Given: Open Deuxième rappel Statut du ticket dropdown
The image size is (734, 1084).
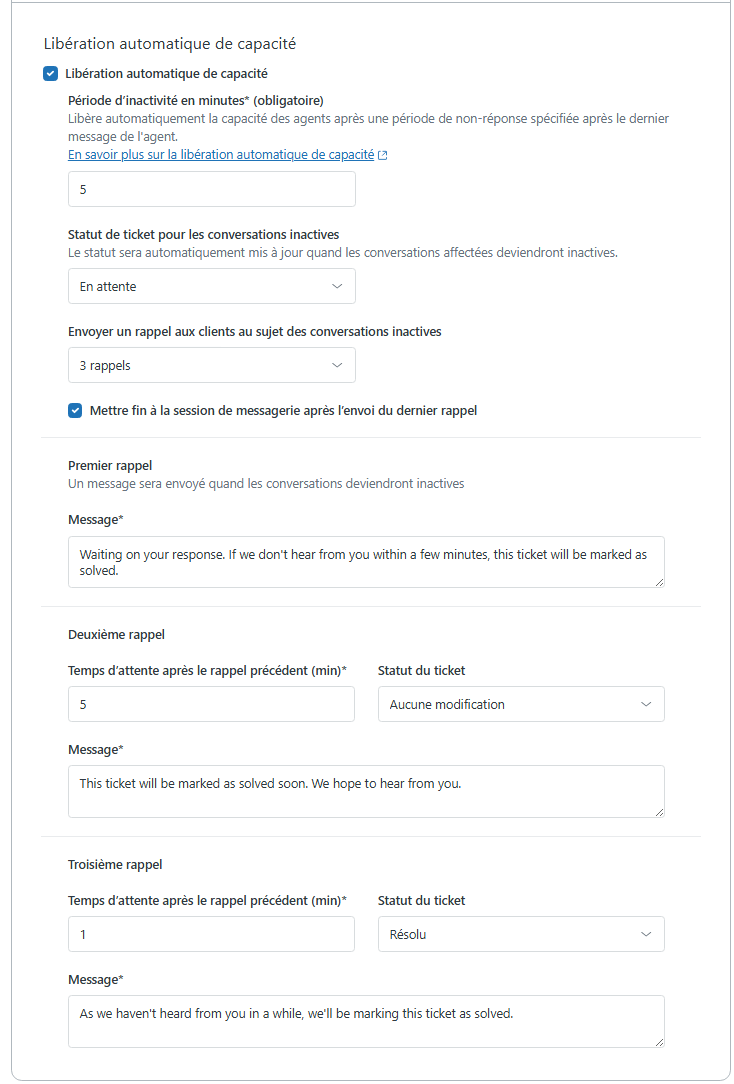Looking at the screenshot, I should point(520,704).
